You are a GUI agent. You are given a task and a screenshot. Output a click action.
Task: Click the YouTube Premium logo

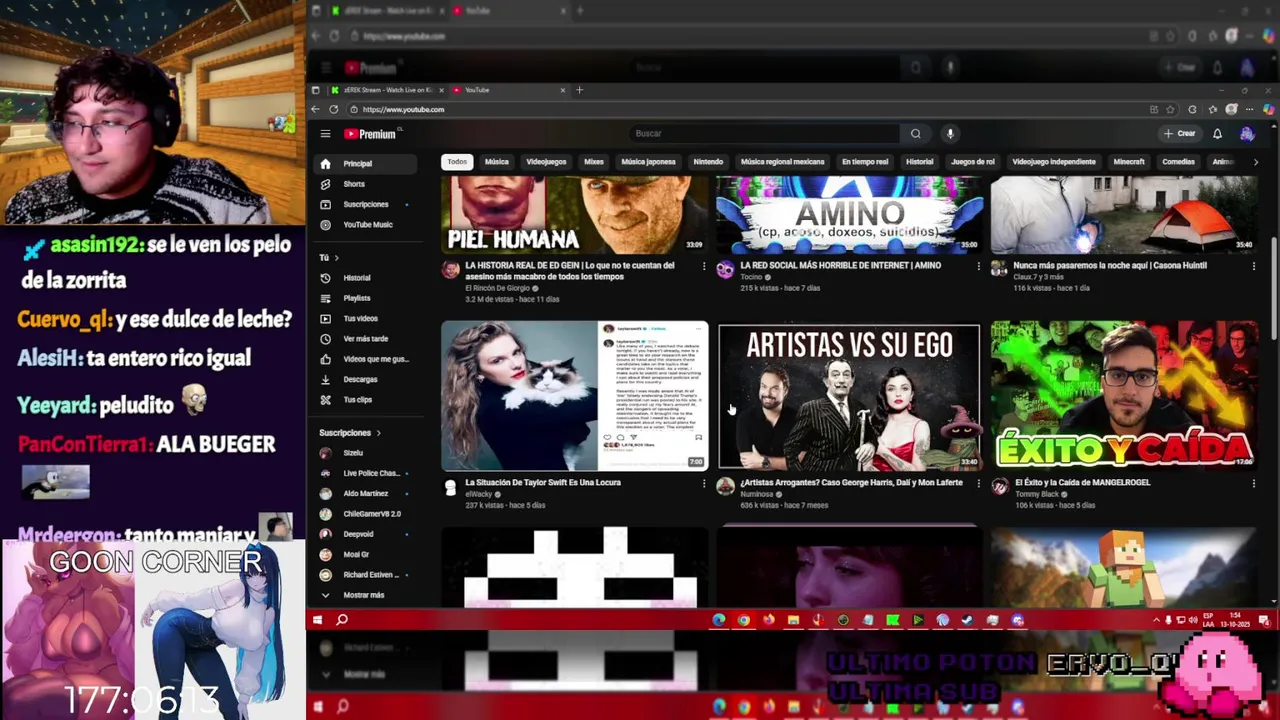pos(371,134)
